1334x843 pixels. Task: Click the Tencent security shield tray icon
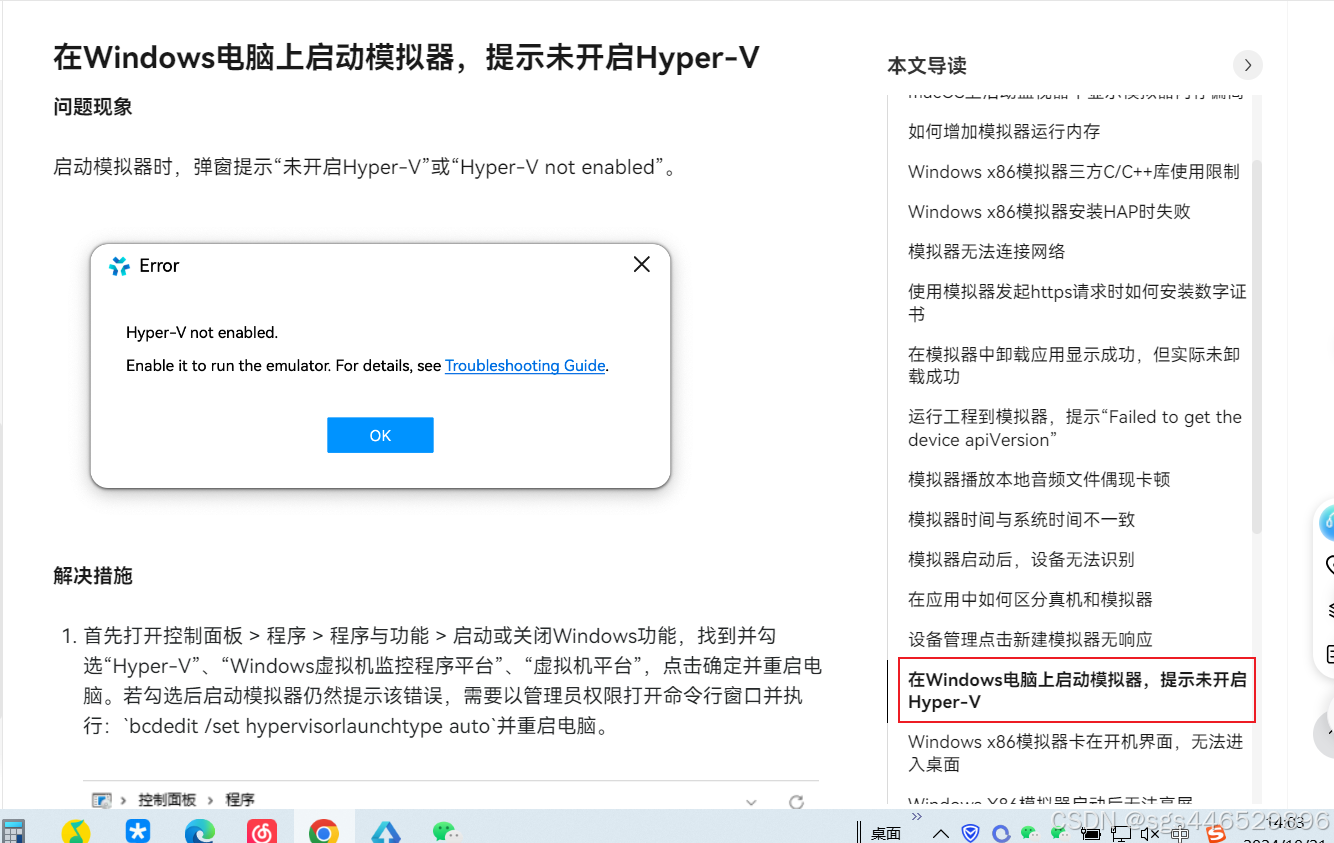[x=970, y=834]
